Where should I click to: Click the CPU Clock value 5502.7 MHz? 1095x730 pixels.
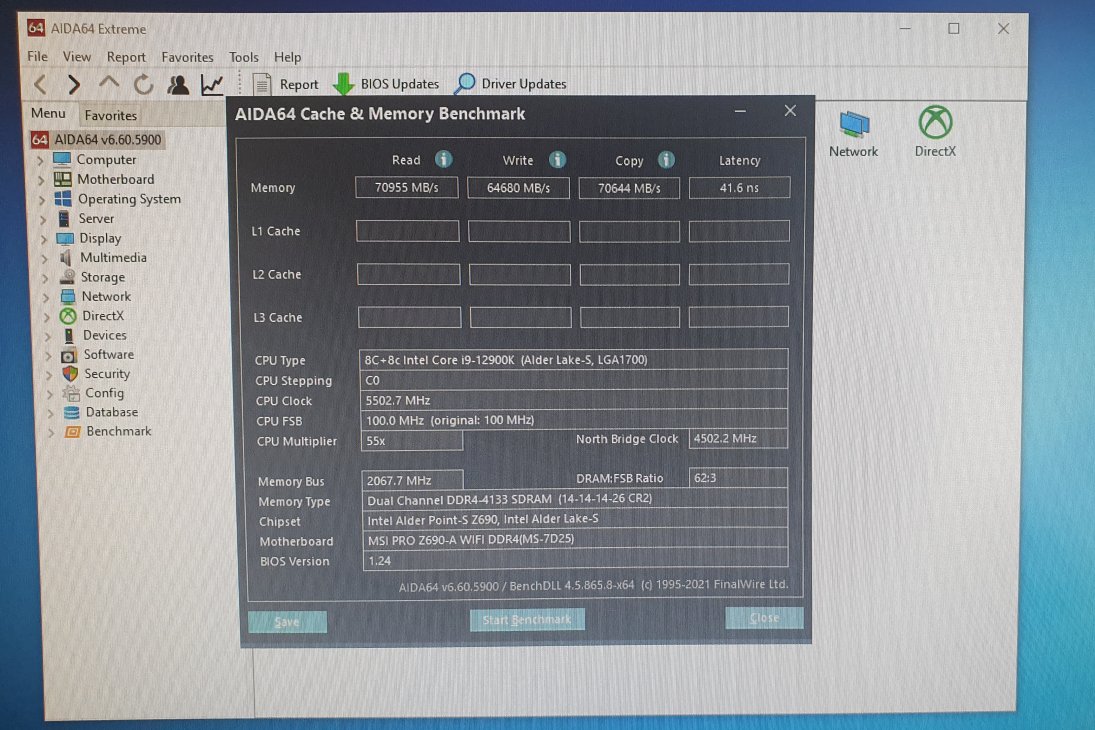pyautogui.click(x=574, y=400)
